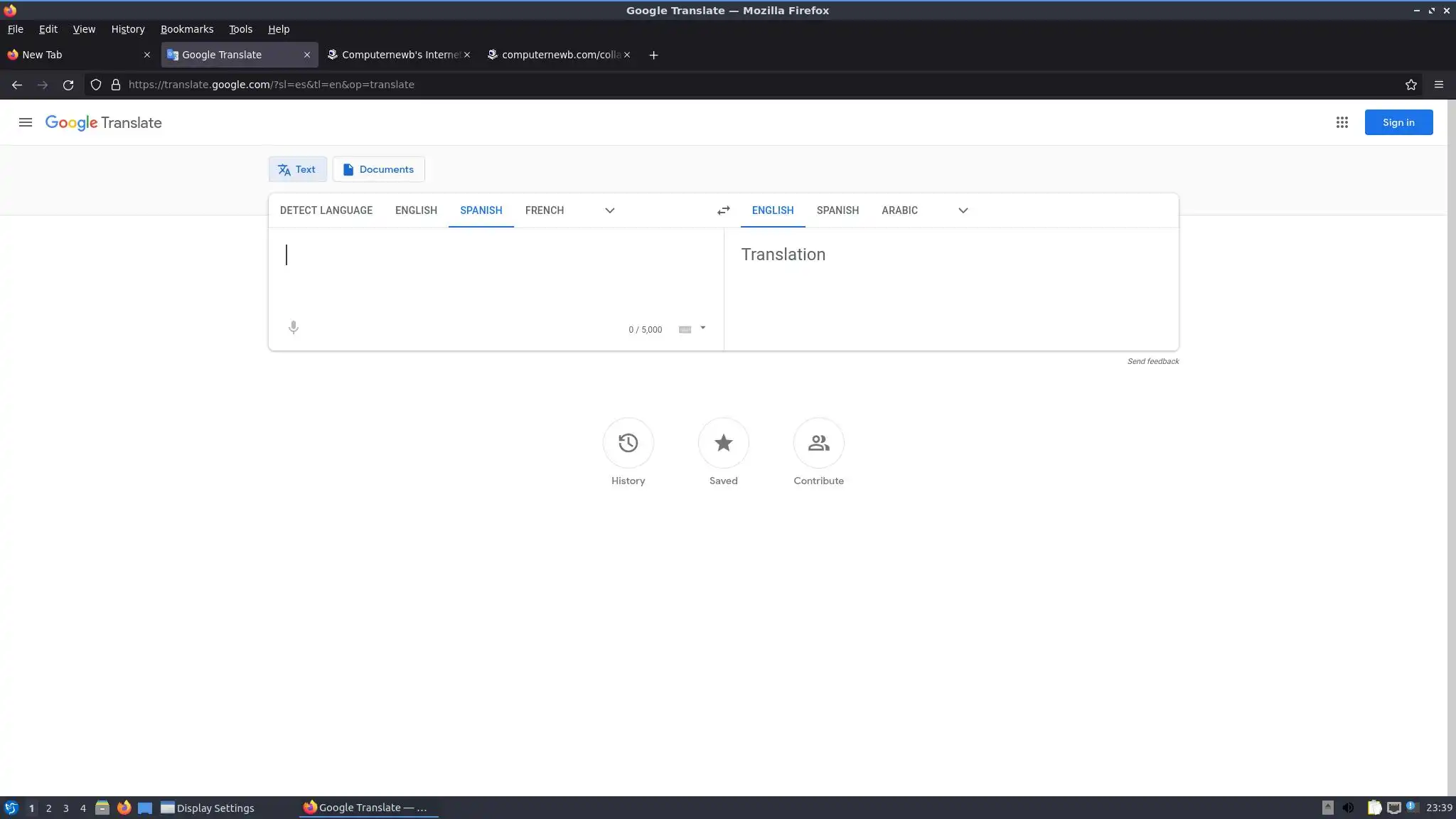Click the Send feedback link
Screen dimensions: 1456x819
[x=1152, y=361]
